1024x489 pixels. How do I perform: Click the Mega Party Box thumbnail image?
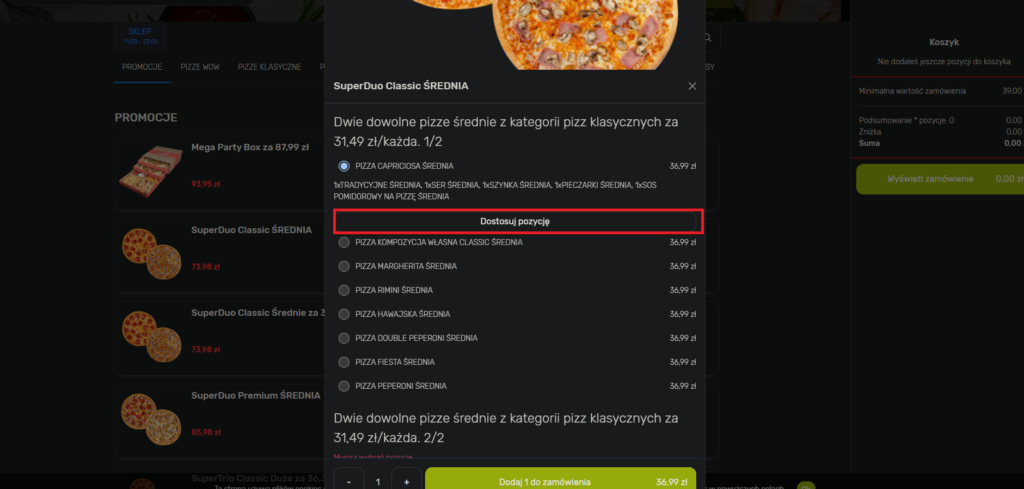(x=151, y=172)
